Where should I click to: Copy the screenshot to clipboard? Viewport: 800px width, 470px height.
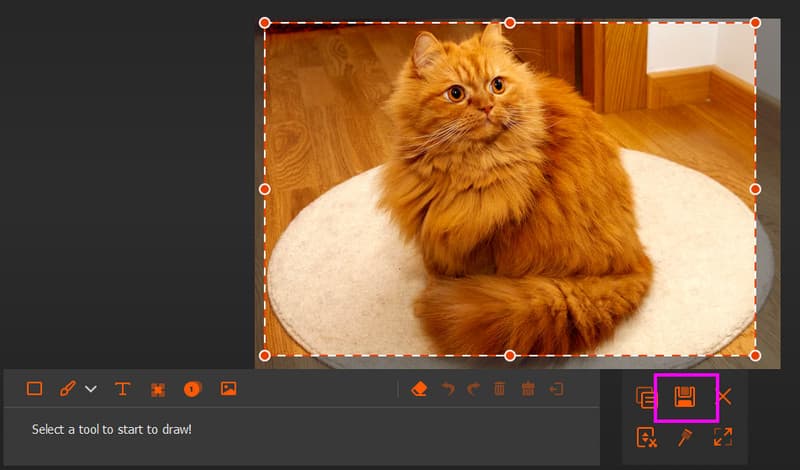click(x=646, y=398)
